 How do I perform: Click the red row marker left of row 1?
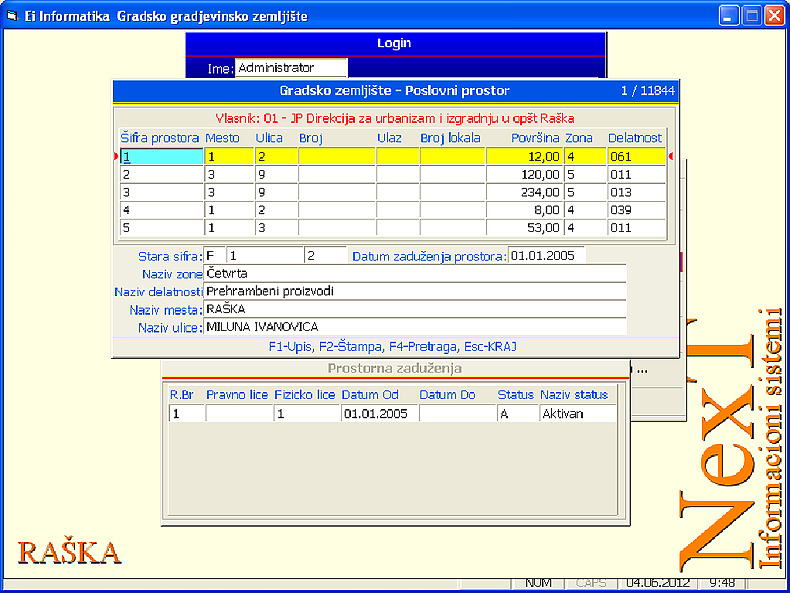(x=117, y=156)
